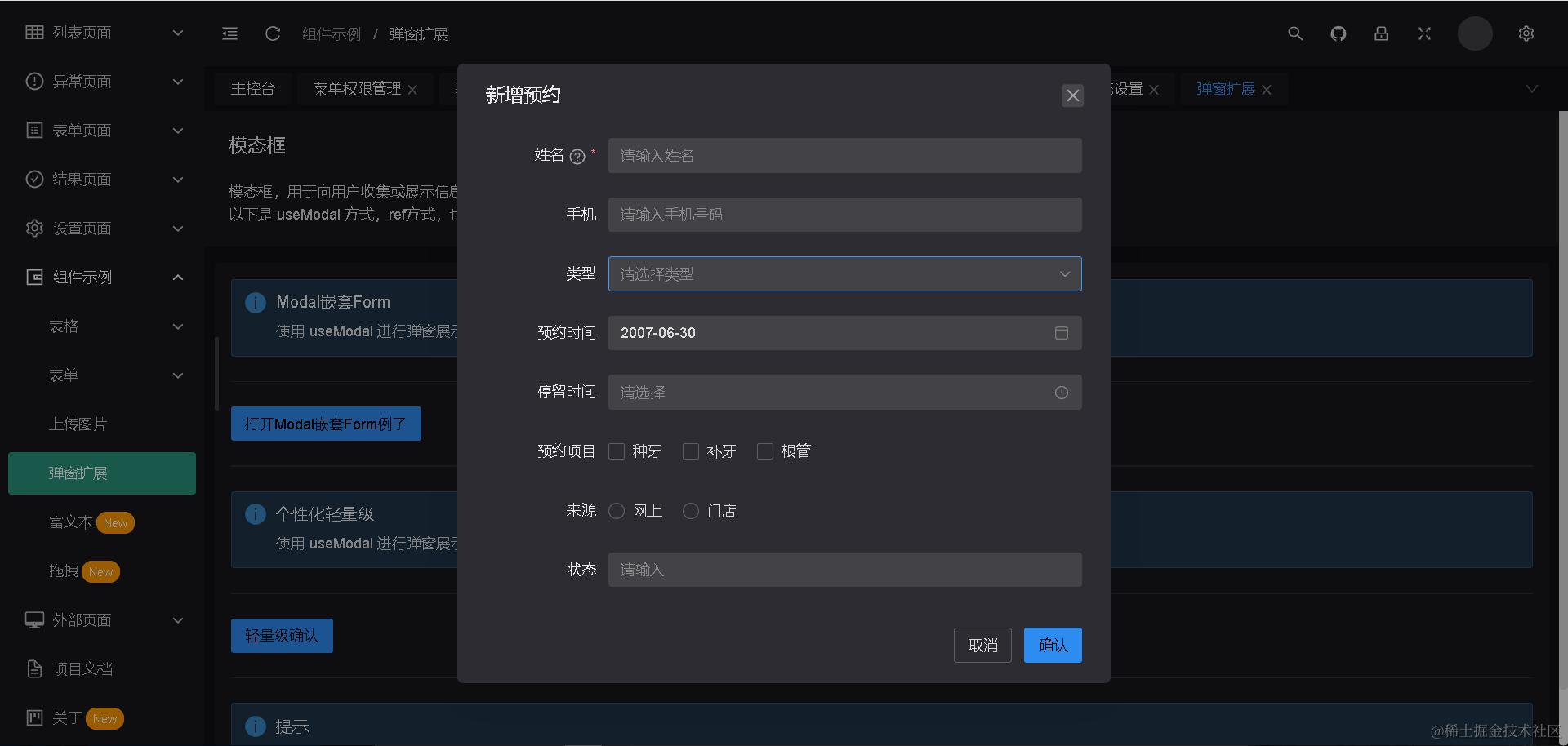Switch to the 主控台 tab
1568x746 pixels.
(253, 89)
